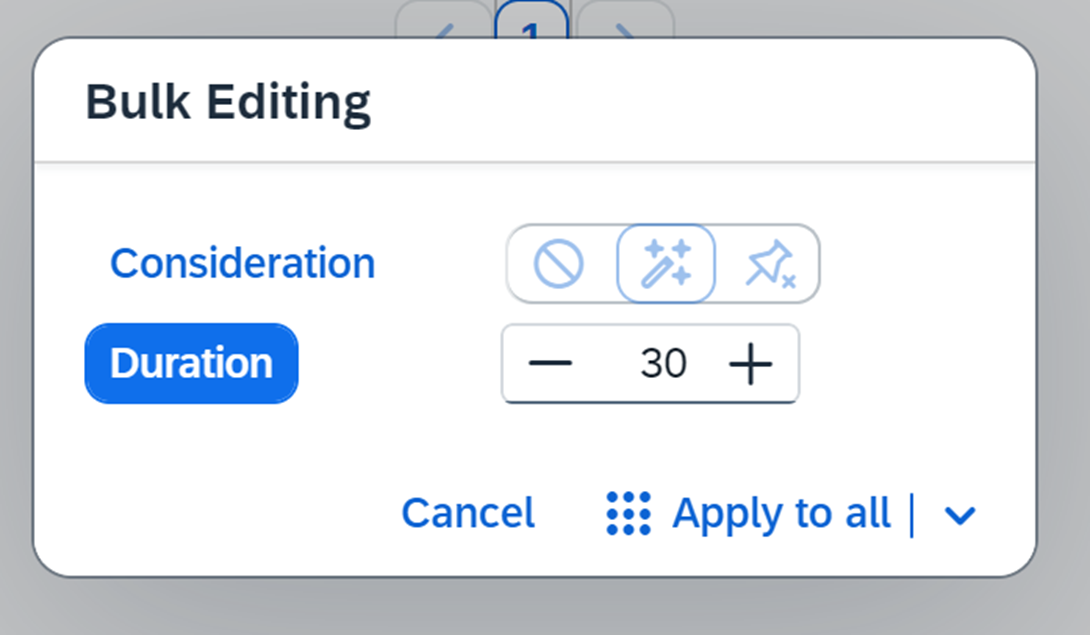1090x635 pixels.
Task: Toggle off the highlighted Duration field
Action: 191,363
